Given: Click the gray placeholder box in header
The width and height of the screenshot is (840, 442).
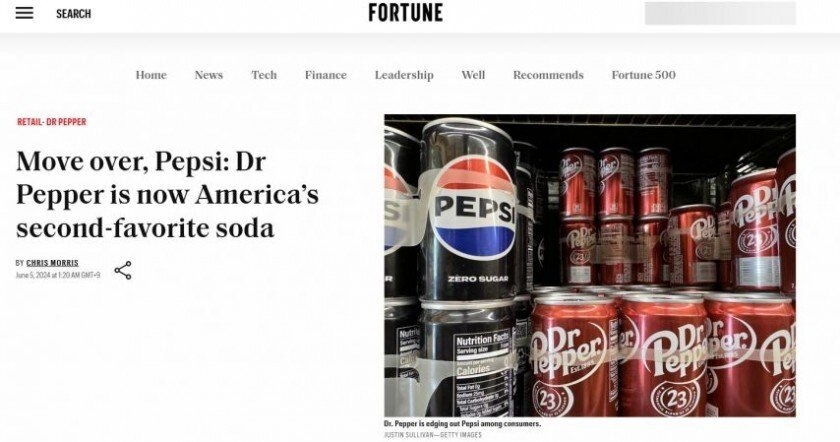Looking at the screenshot, I should click(x=720, y=13).
